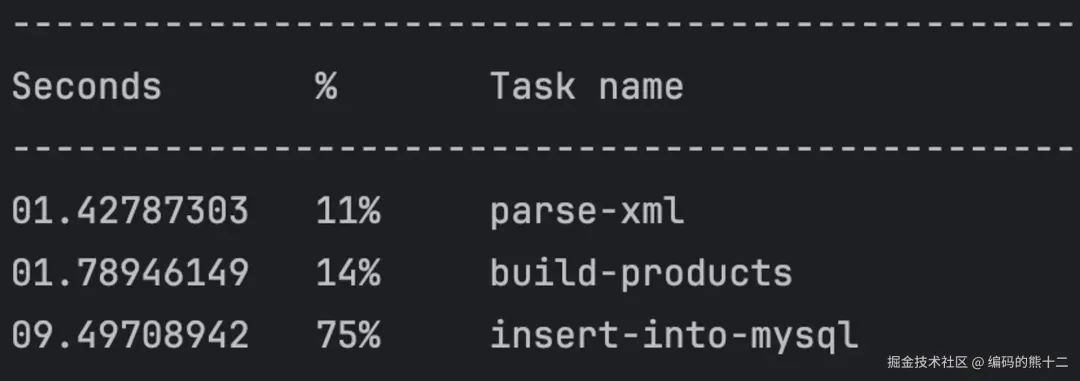Click the 14% percentage value

(x=349, y=273)
